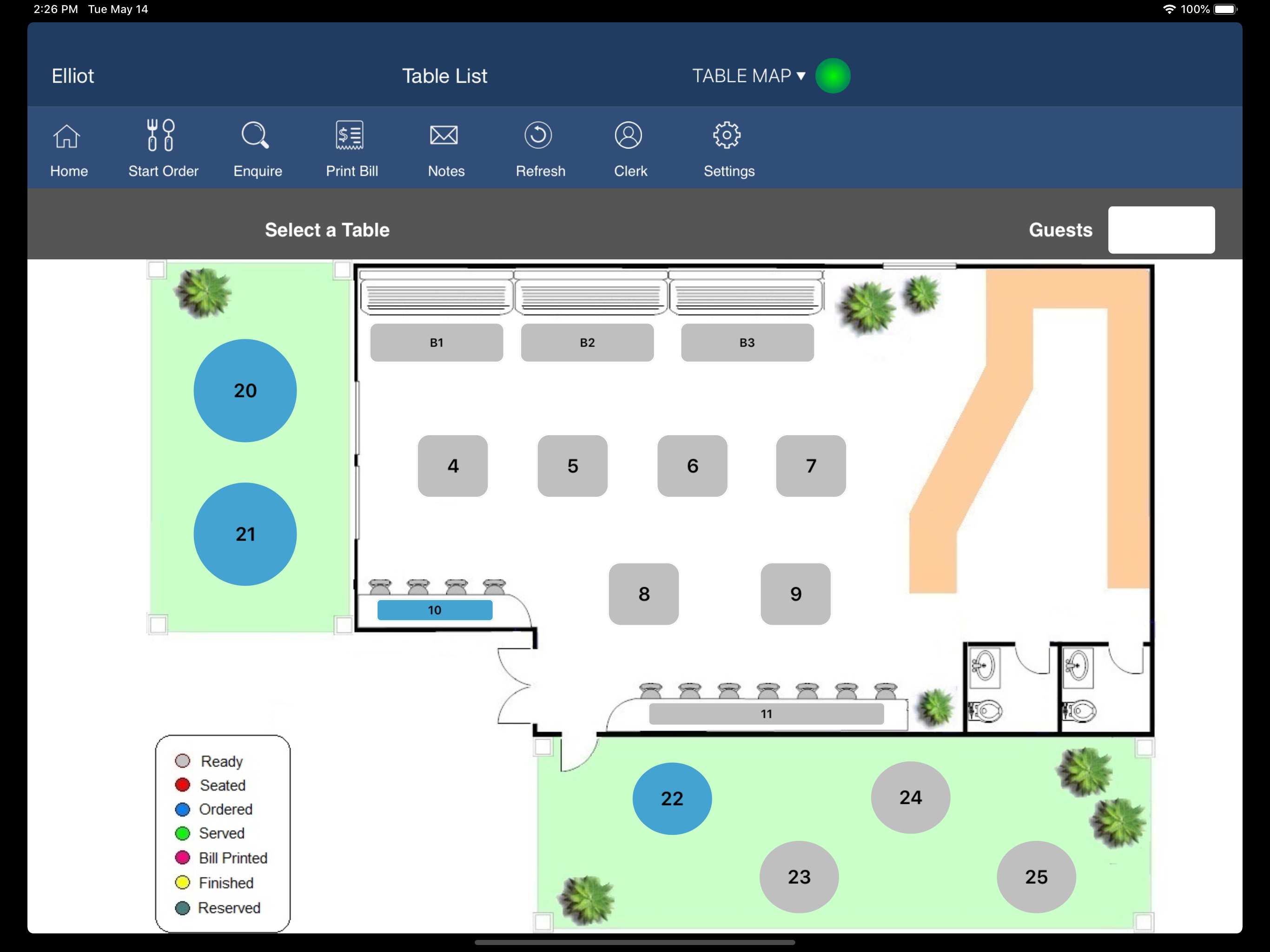Select booth table B1
Viewport: 1270px width, 952px height.
[437, 343]
